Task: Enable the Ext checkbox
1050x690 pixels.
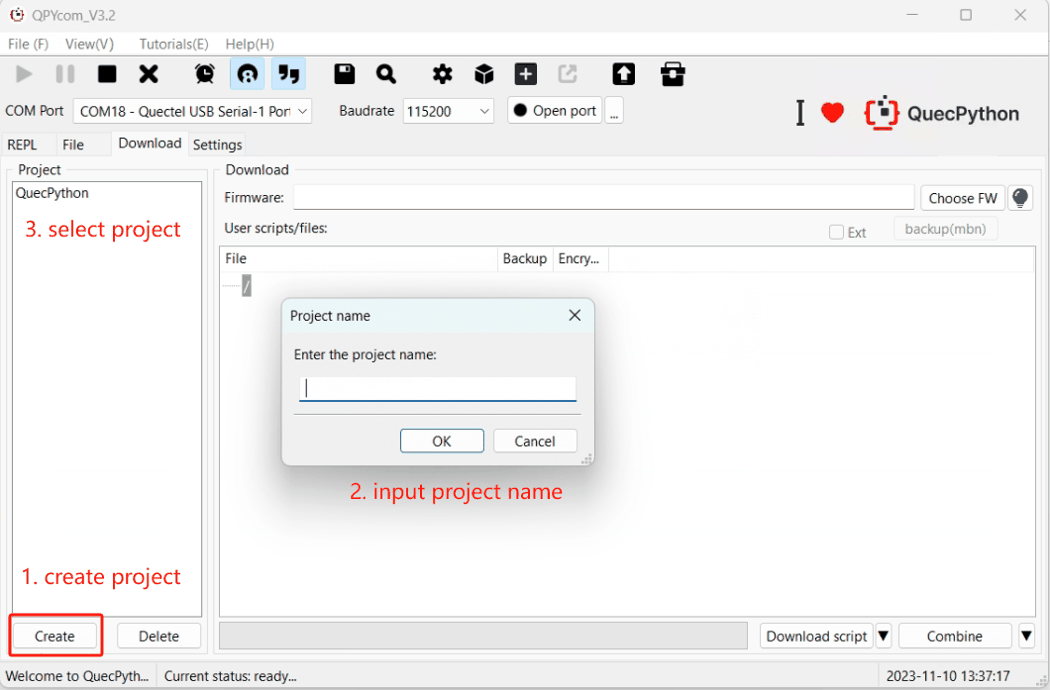Action: (x=837, y=232)
